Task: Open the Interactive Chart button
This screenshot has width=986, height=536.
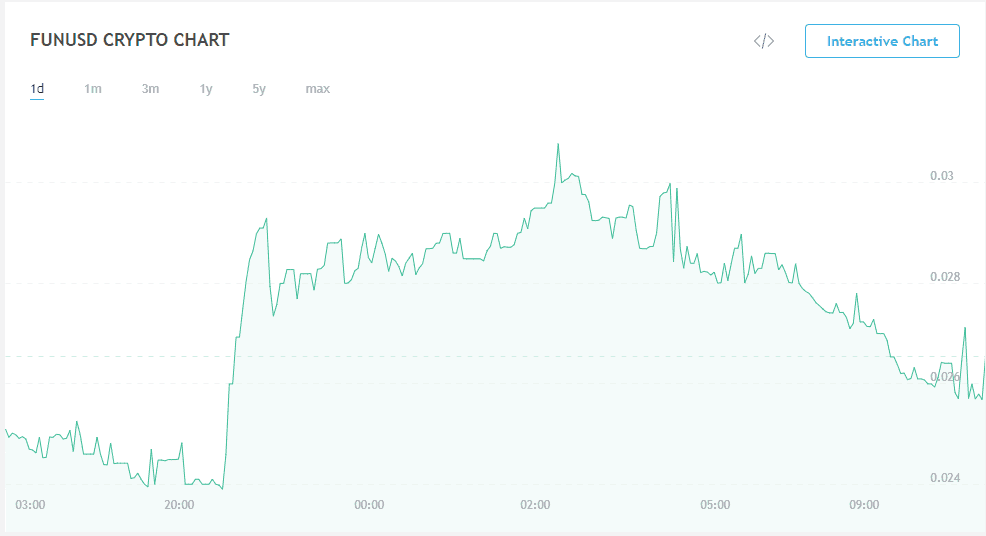Action: pos(882,41)
